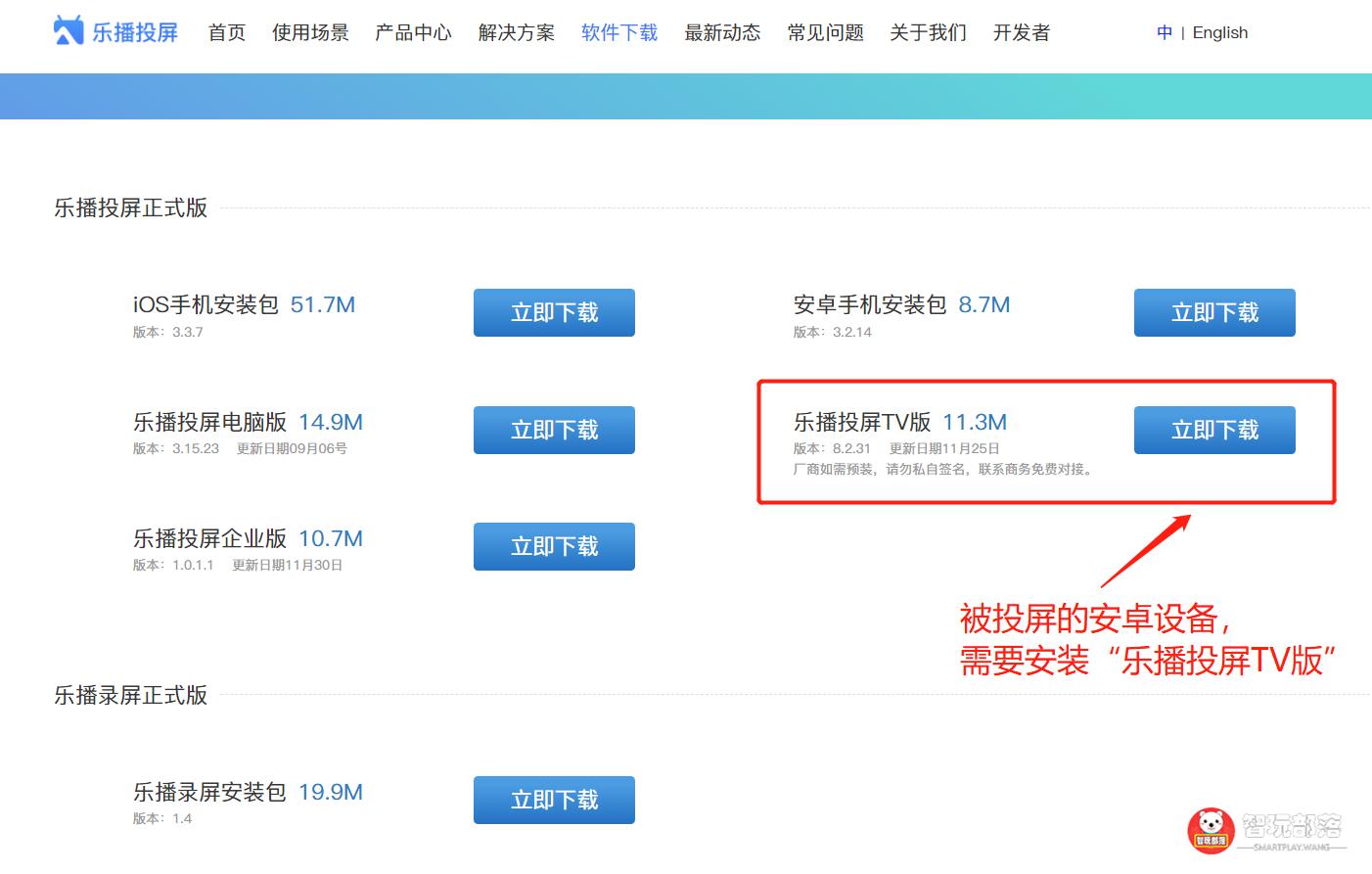Click the 乐播投屏企业版 title text
This screenshot has width=1372, height=874.
tap(209, 538)
